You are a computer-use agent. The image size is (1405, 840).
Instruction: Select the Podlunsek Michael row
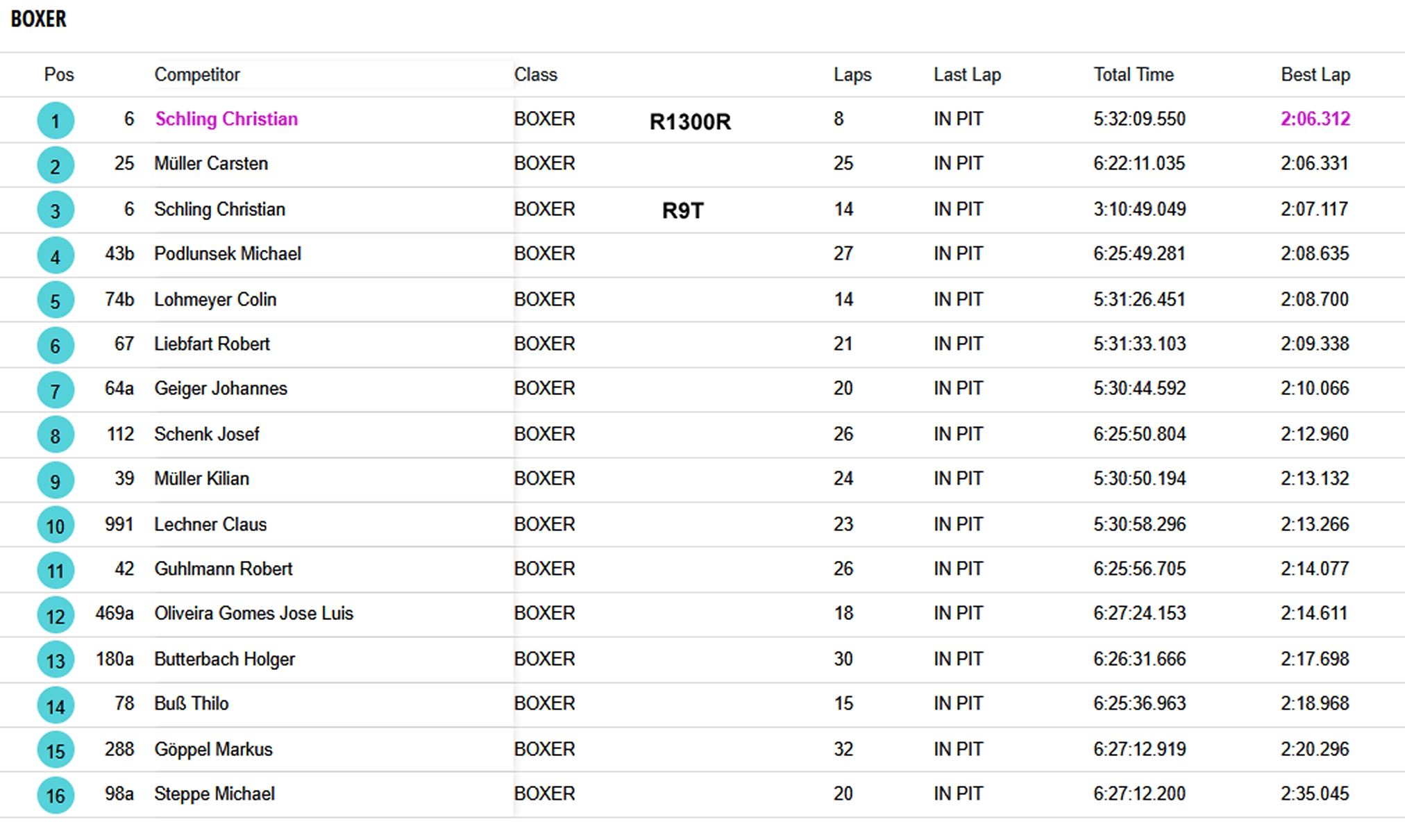702,254
